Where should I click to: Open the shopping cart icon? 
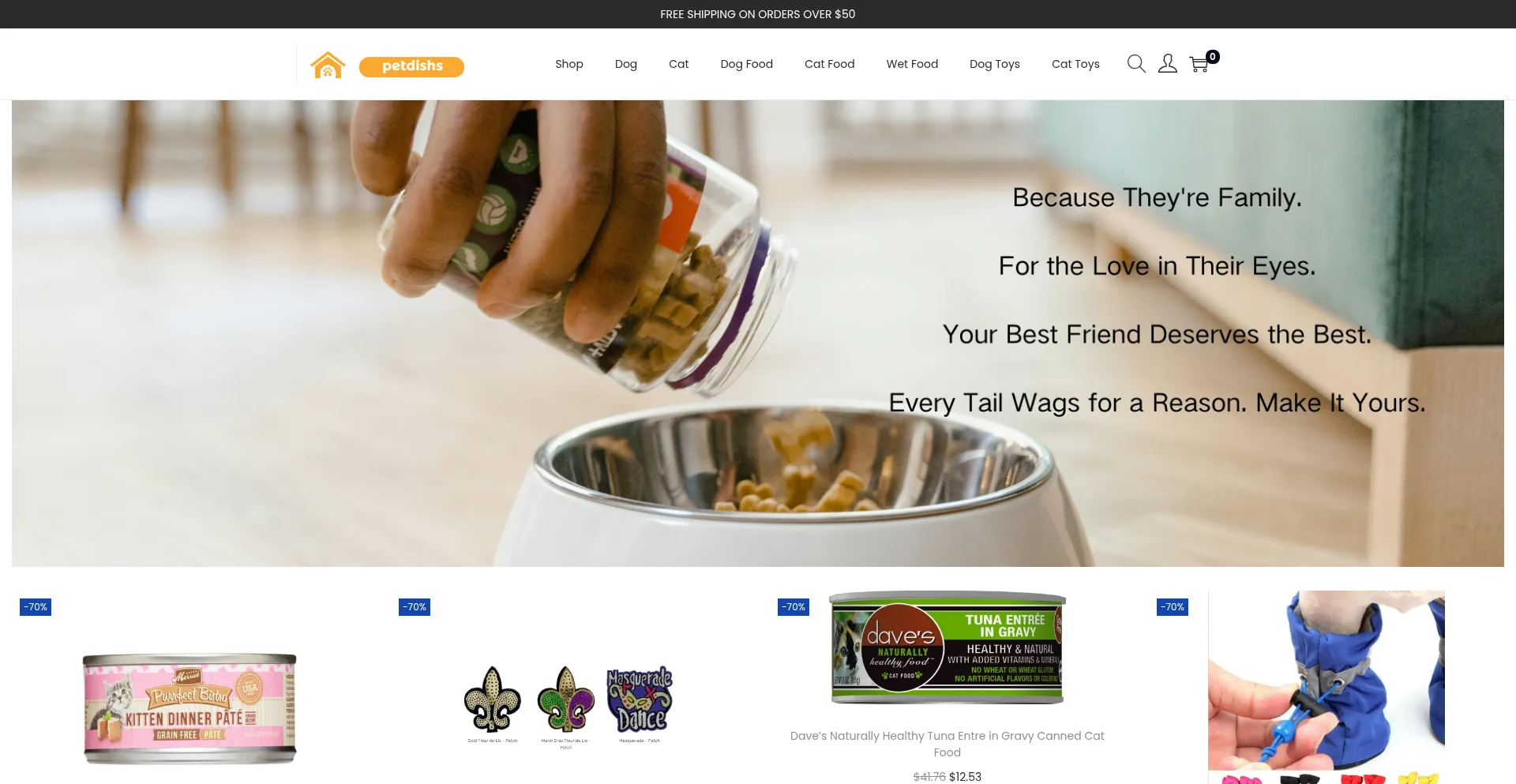click(1199, 65)
